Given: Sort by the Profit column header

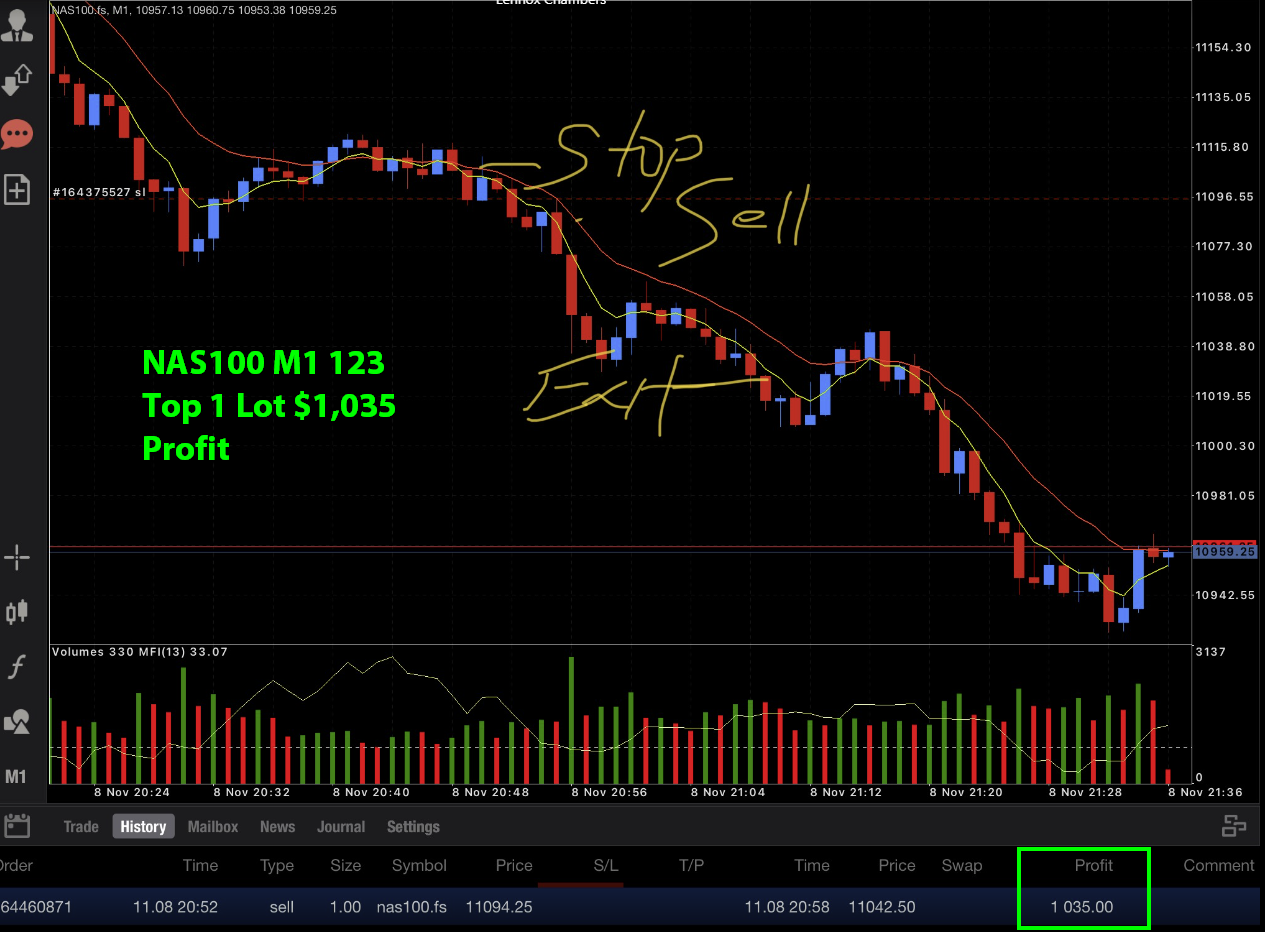Looking at the screenshot, I should tap(1093, 866).
